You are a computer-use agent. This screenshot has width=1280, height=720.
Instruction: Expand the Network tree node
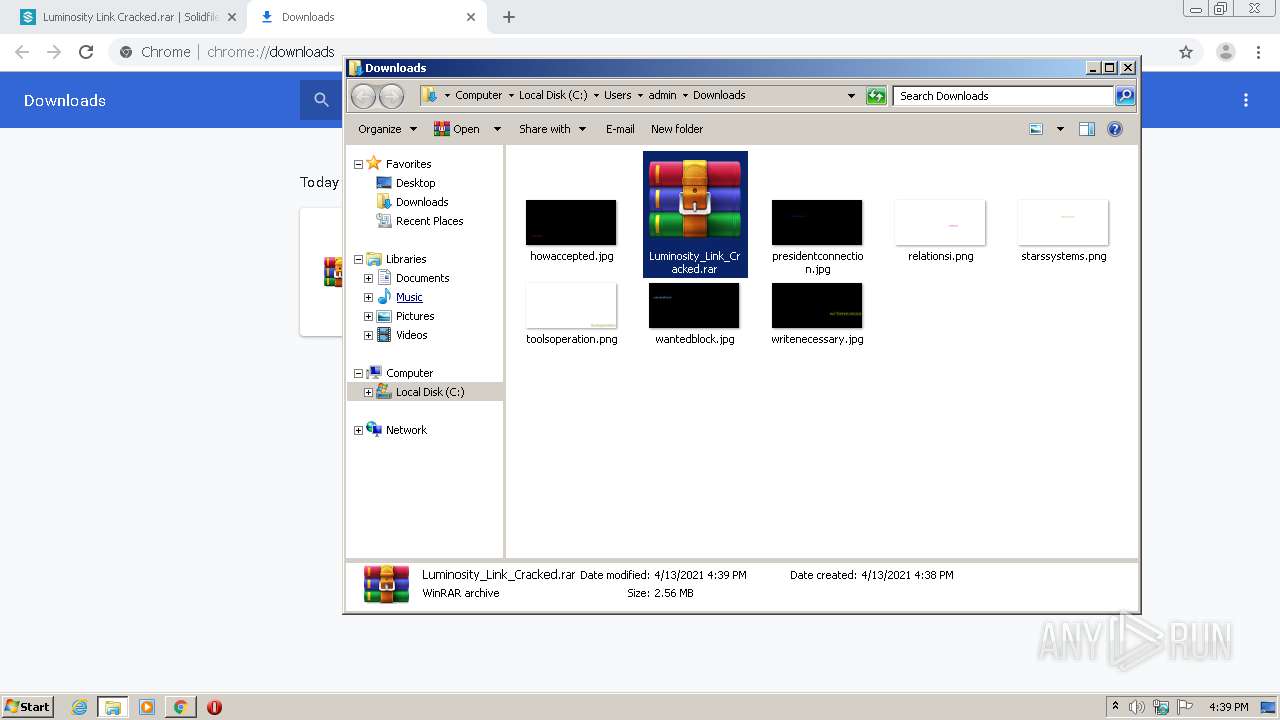(x=358, y=430)
